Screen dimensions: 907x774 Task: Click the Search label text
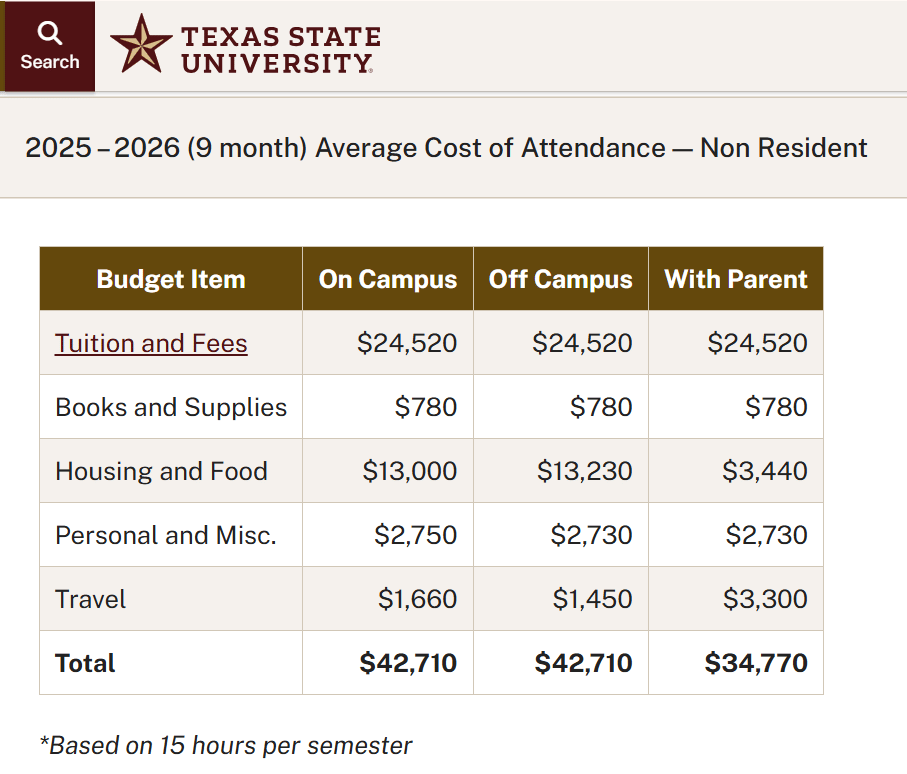[x=49, y=61]
